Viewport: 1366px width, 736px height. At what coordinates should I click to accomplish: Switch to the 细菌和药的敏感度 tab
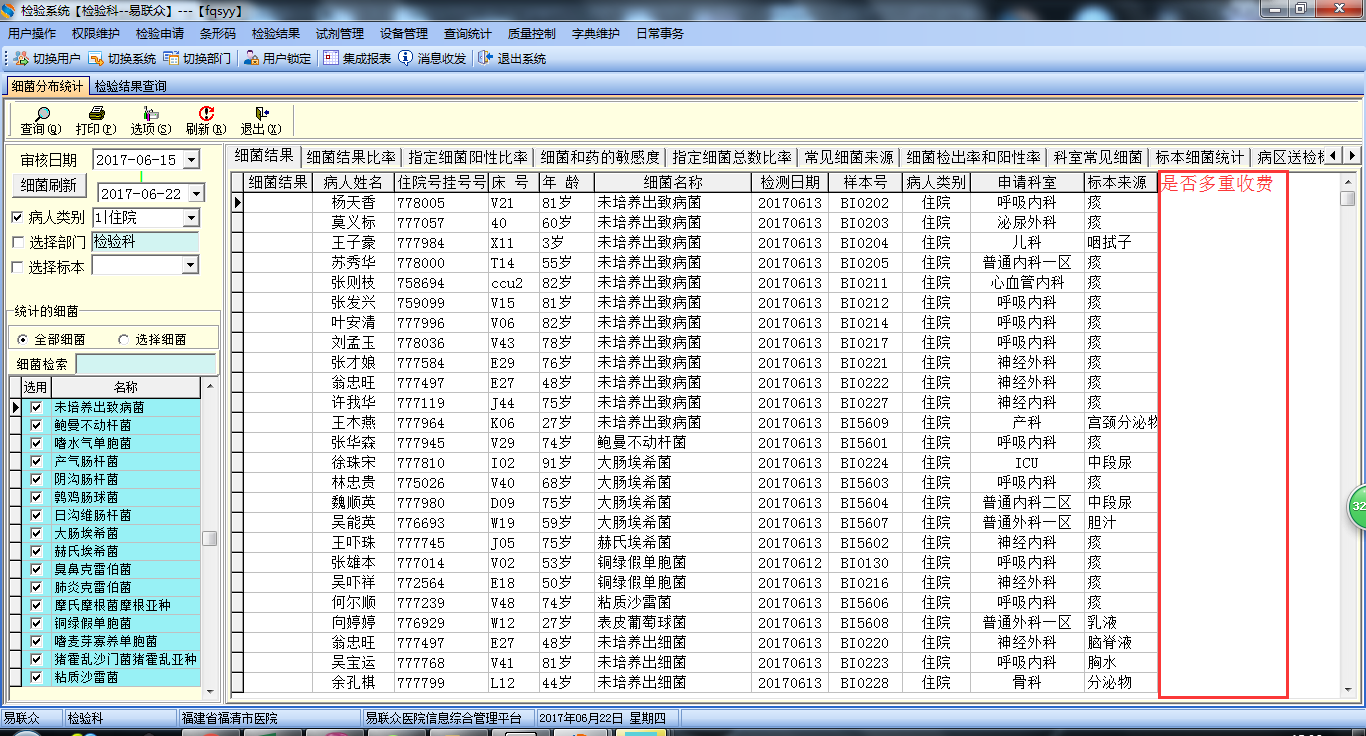tap(600, 157)
